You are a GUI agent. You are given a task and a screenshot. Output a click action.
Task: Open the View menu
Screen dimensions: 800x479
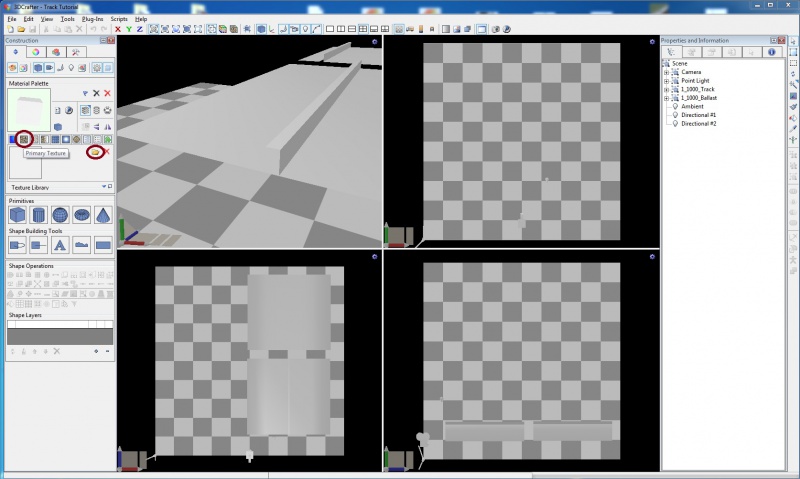point(46,19)
